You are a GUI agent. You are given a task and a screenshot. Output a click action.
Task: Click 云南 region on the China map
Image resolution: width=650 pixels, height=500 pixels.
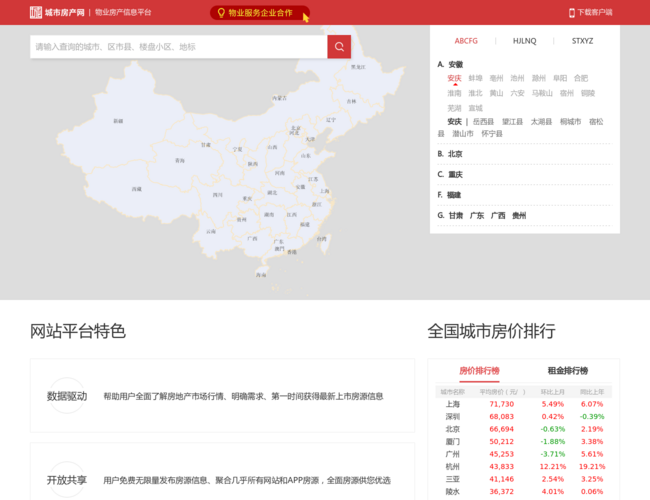click(x=211, y=231)
